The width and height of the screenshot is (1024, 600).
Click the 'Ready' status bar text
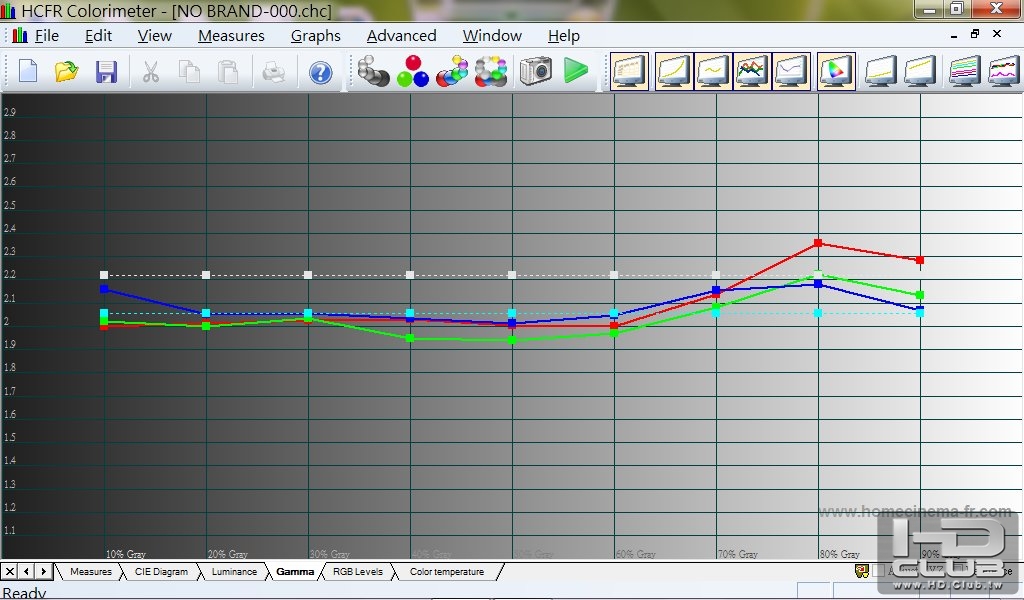[x=24, y=593]
